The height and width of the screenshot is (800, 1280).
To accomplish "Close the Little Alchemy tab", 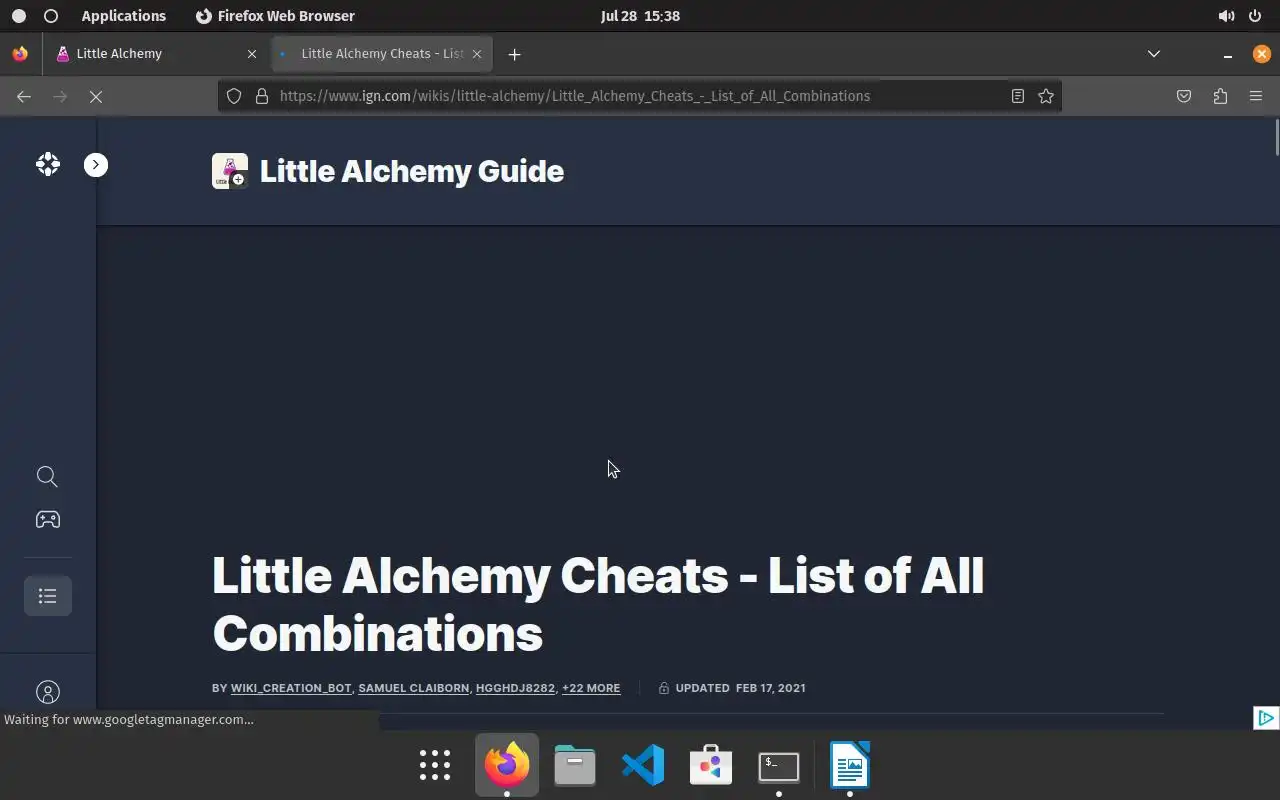I will coord(252,54).
